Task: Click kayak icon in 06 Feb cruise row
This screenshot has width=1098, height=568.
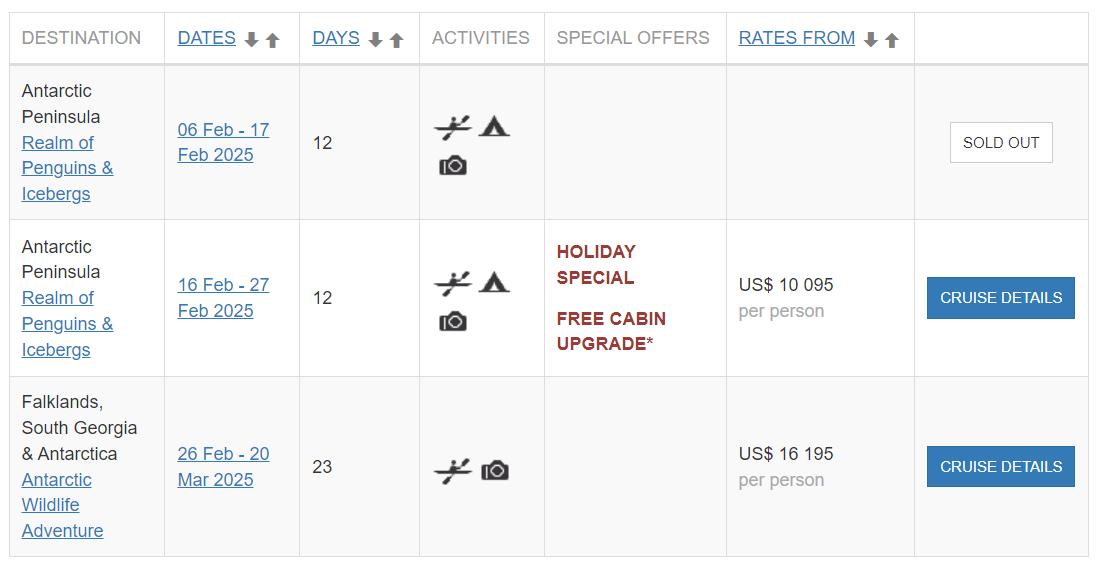Action: [x=452, y=127]
